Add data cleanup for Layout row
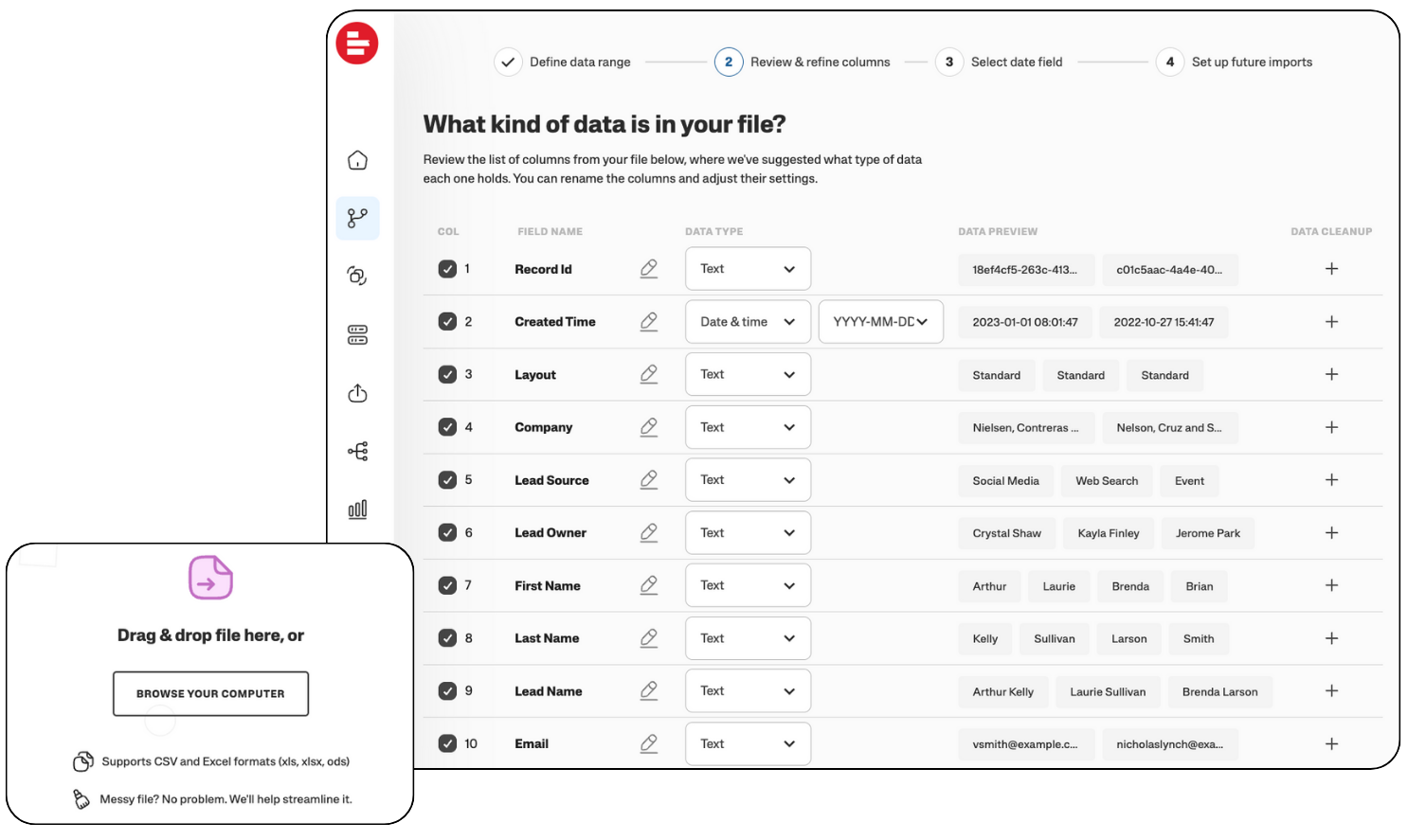 click(1331, 374)
